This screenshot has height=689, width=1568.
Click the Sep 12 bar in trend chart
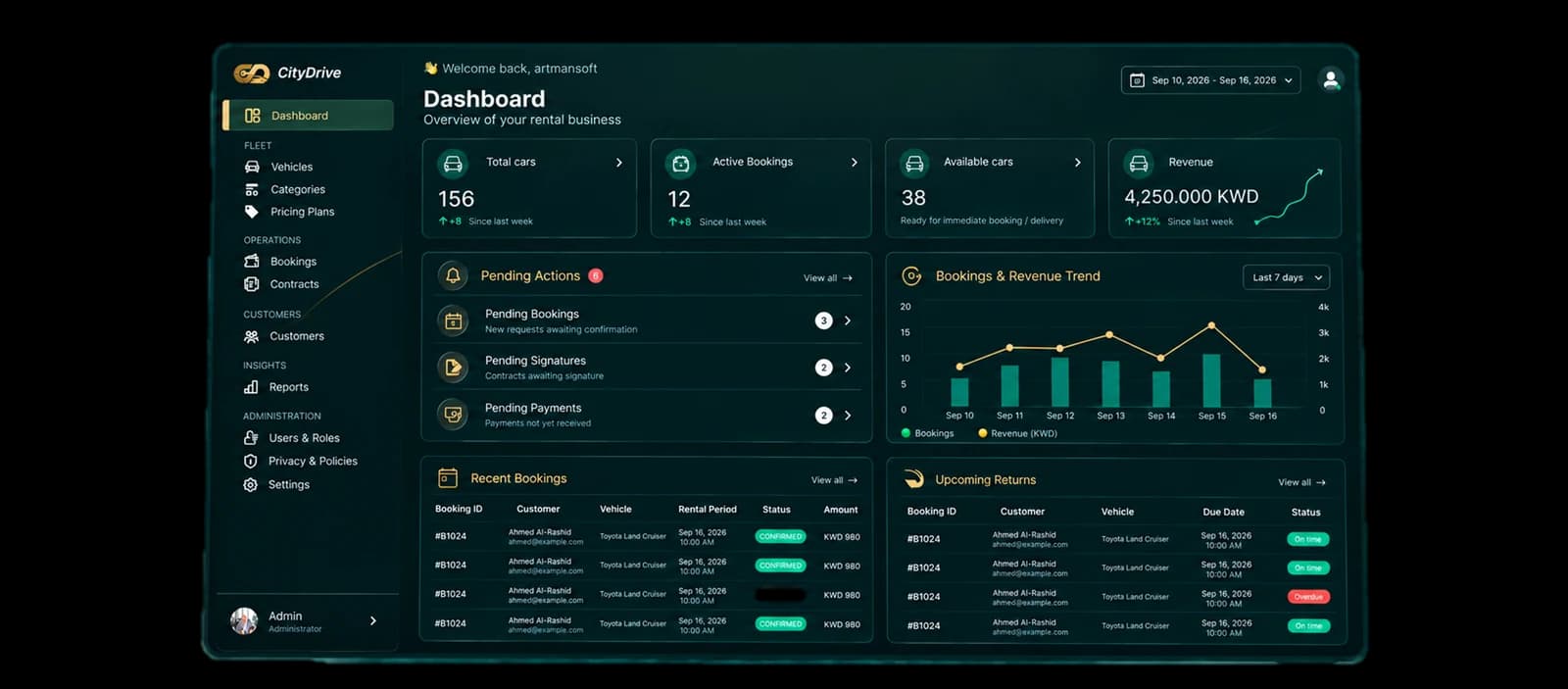point(1059,382)
